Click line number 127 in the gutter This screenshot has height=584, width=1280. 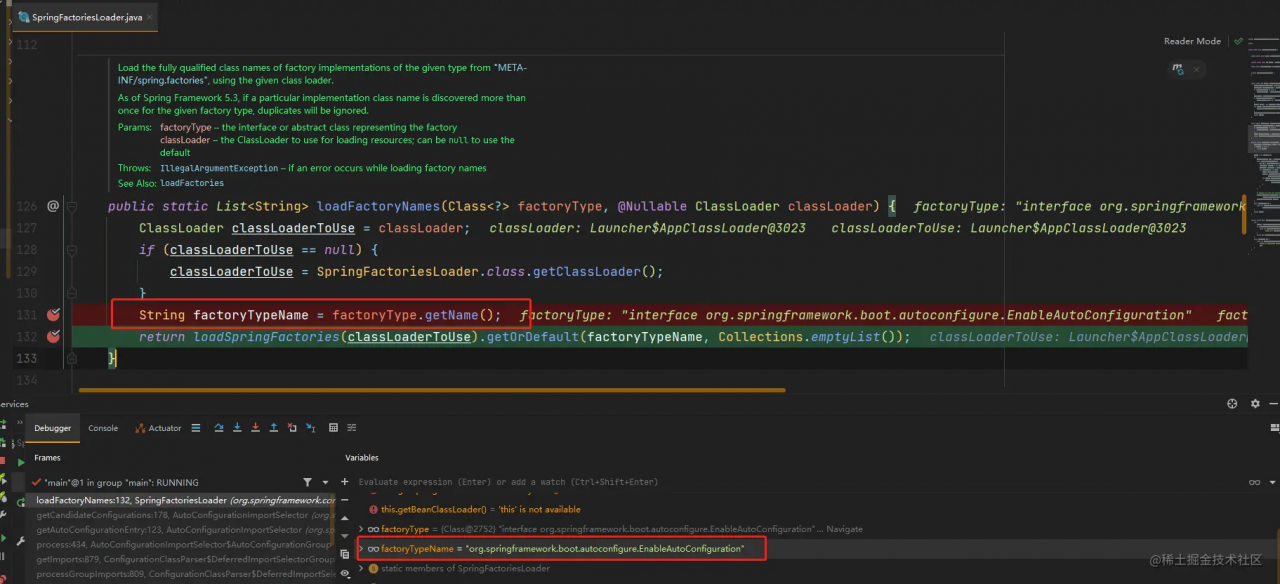(x=27, y=228)
